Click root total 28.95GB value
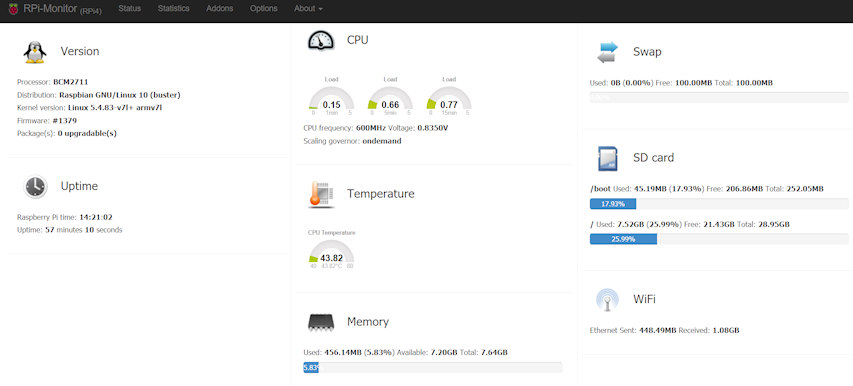Viewport: 853px width, 386px height. tap(775, 224)
